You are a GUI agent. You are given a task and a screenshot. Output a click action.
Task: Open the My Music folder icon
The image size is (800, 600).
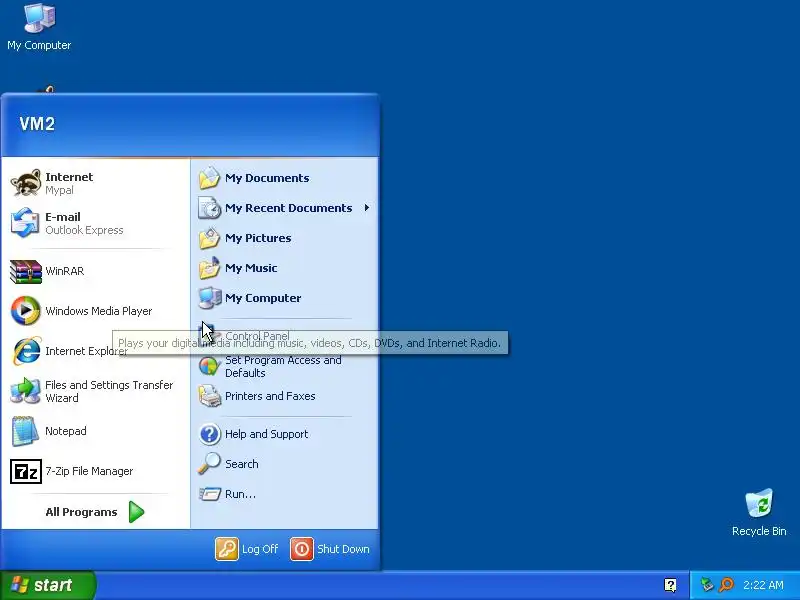tap(209, 268)
